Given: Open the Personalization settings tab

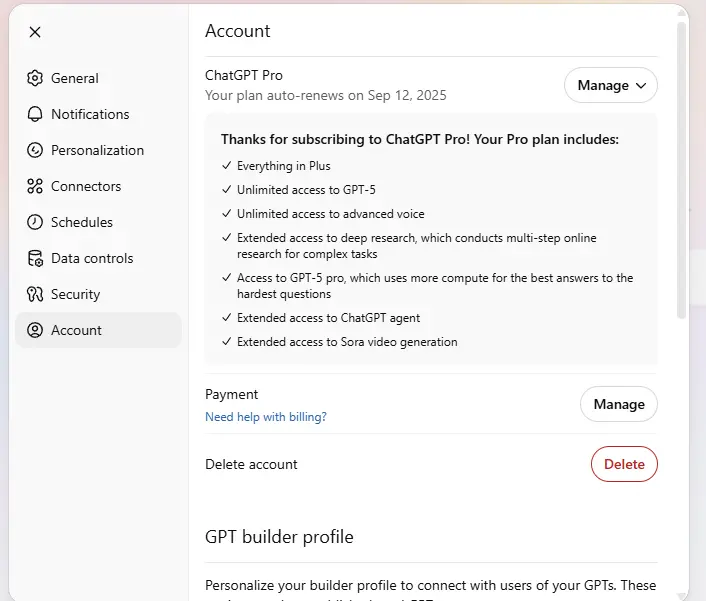Looking at the screenshot, I should point(98,150).
